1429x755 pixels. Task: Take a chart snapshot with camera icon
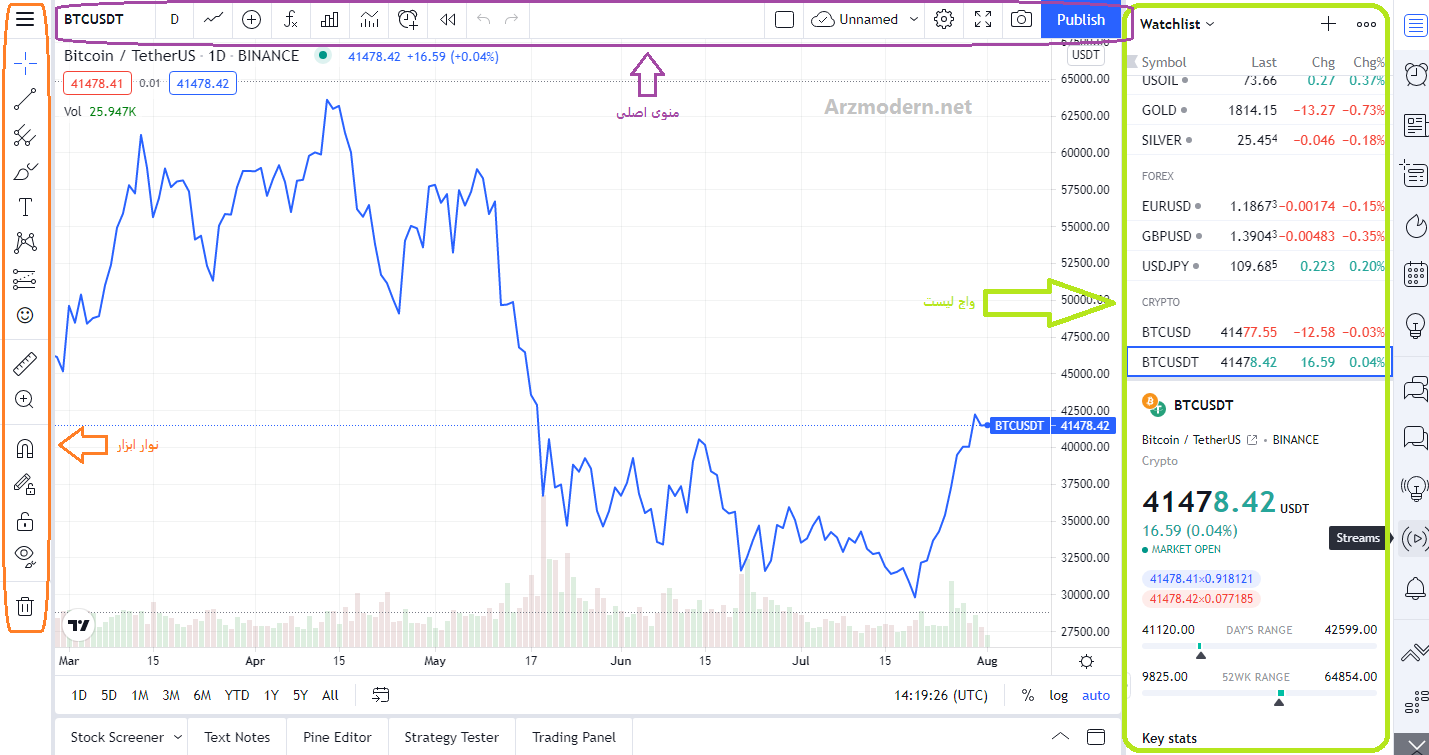1021,19
